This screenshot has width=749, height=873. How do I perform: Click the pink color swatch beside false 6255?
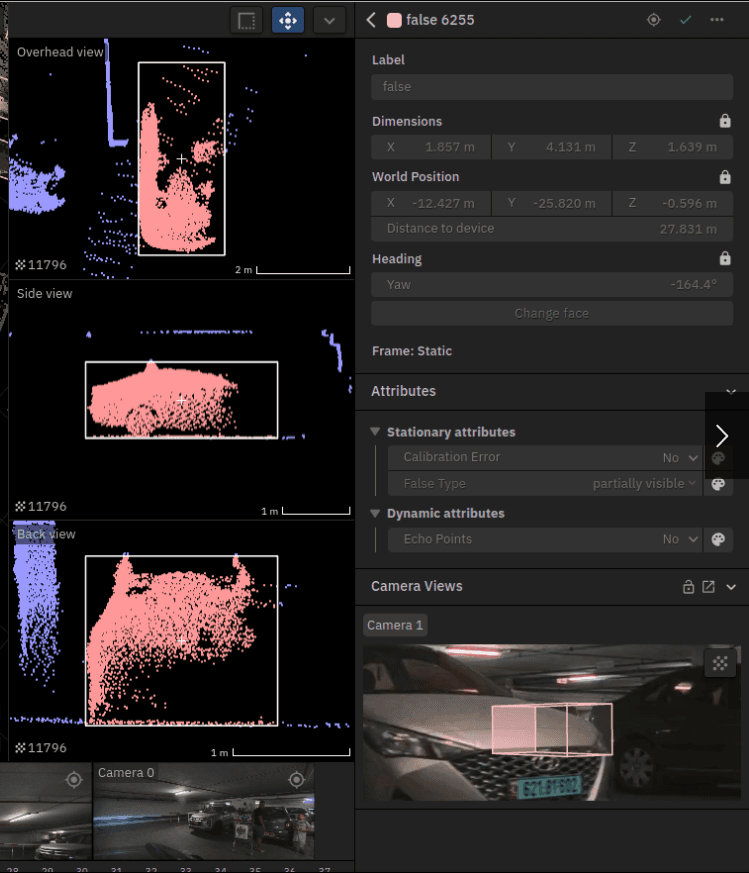[x=394, y=21]
